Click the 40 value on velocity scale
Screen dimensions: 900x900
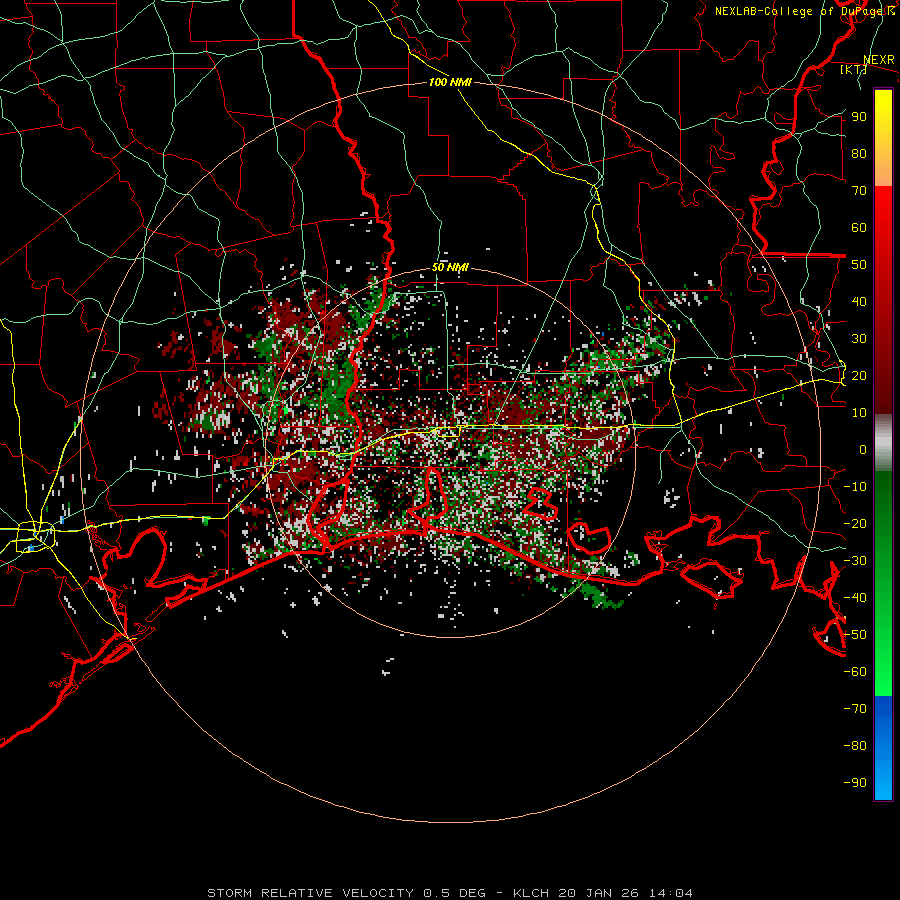859,301
